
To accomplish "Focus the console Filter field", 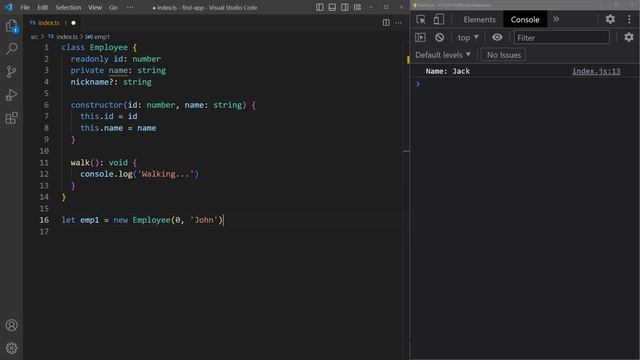I will [x=562, y=38].
